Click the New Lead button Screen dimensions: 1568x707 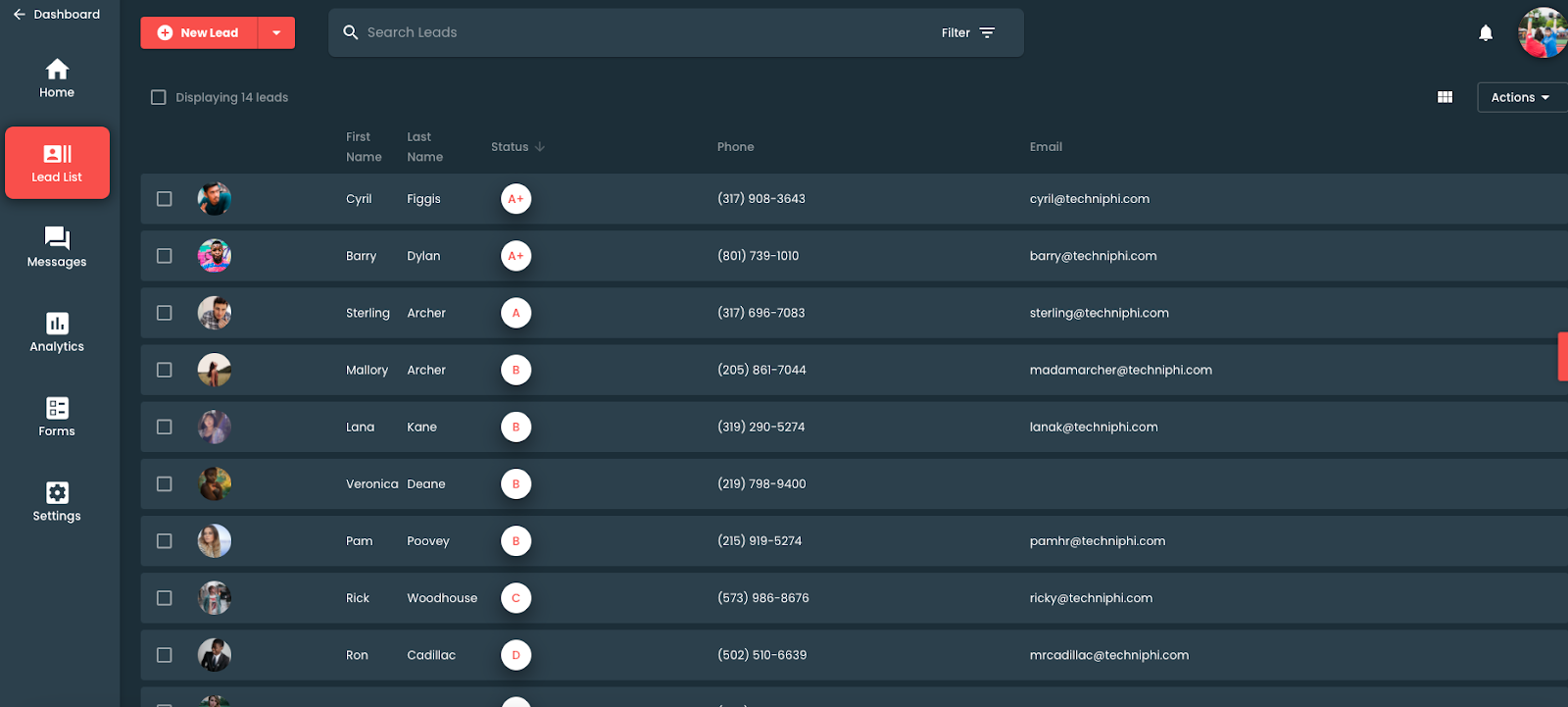click(x=199, y=32)
